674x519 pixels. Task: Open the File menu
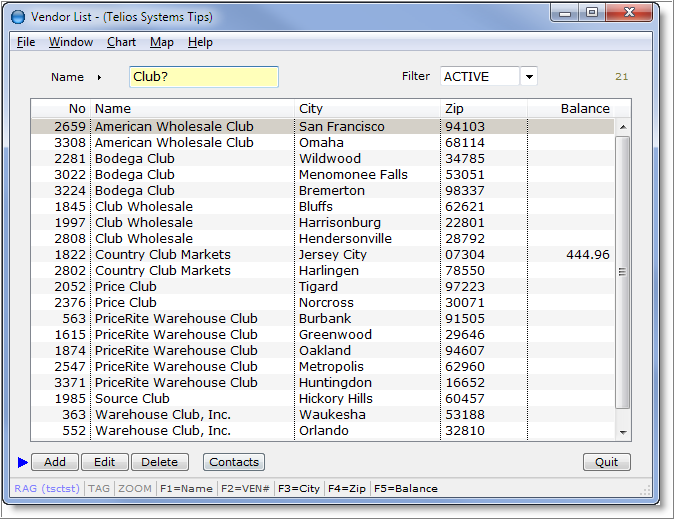26,42
